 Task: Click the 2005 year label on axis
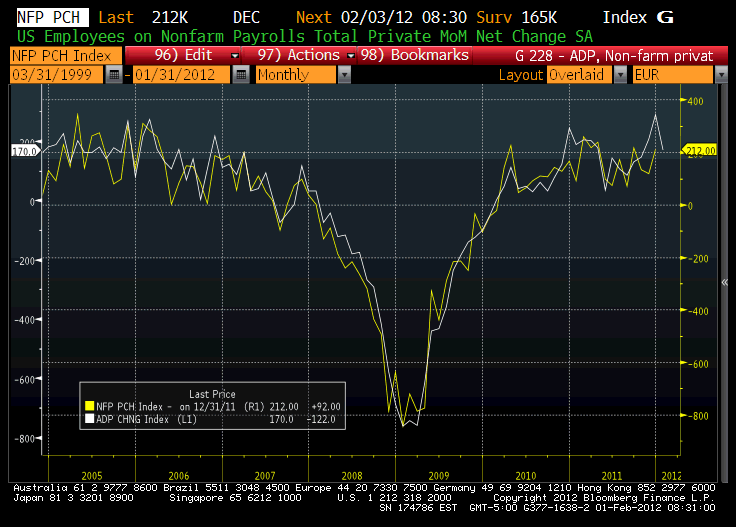(92, 476)
